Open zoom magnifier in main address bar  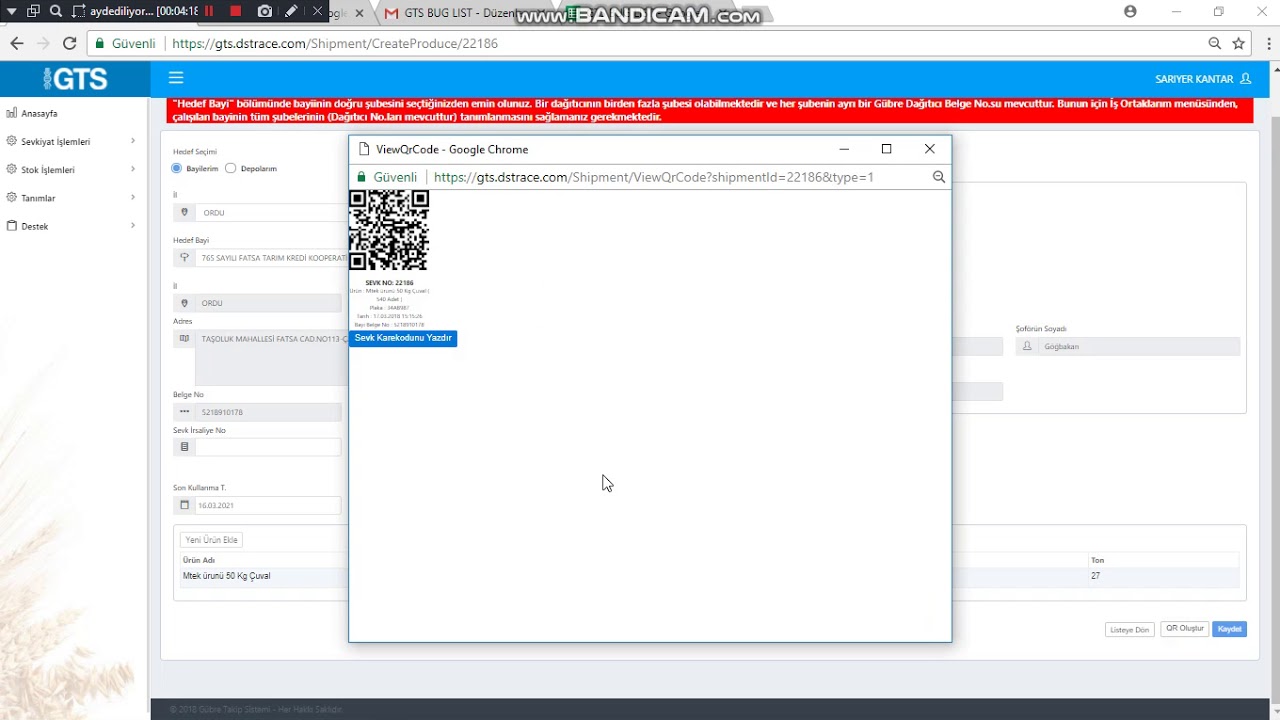click(x=1214, y=43)
